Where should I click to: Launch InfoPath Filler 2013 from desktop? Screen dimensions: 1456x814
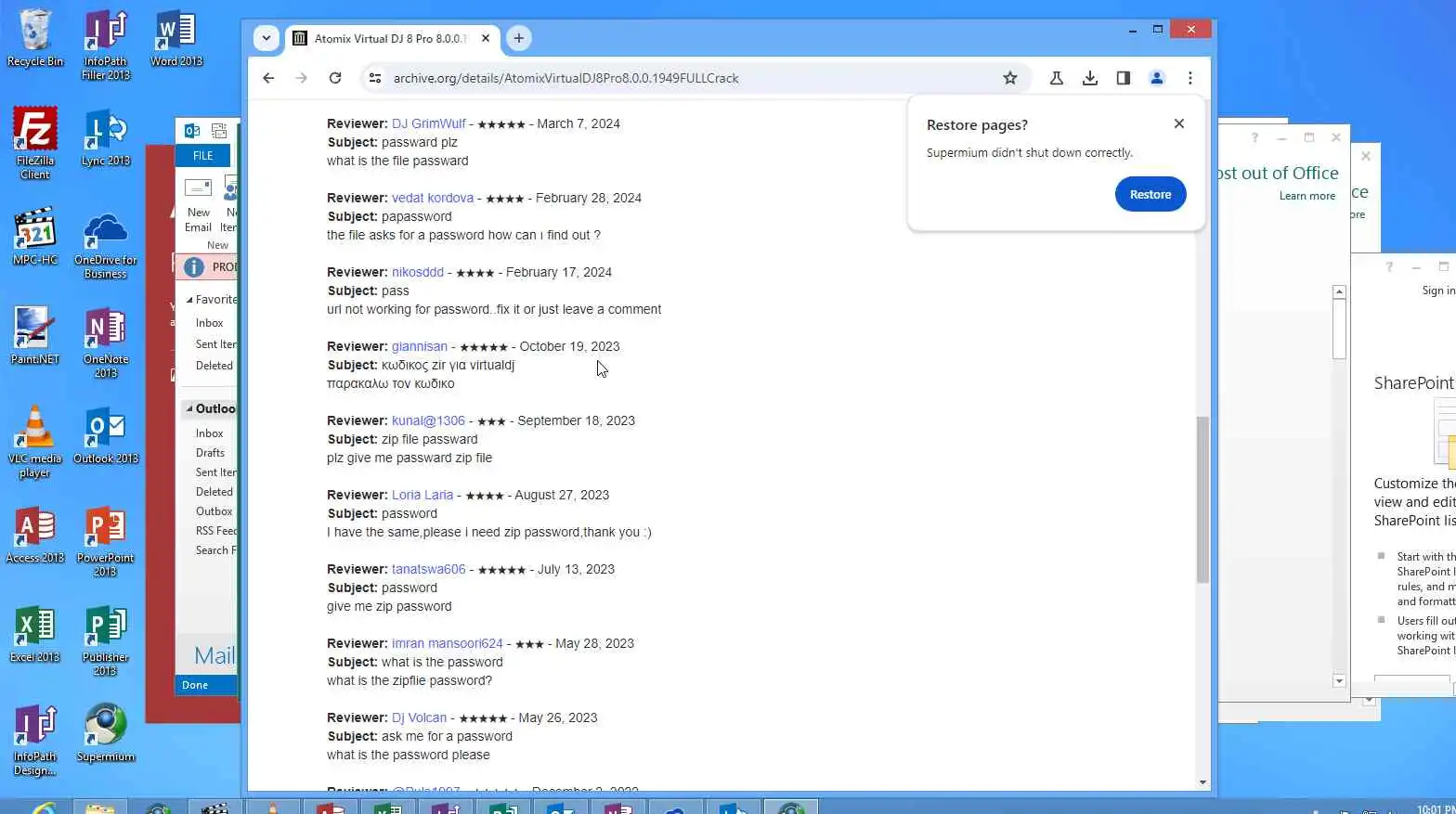pyautogui.click(x=106, y=45)
